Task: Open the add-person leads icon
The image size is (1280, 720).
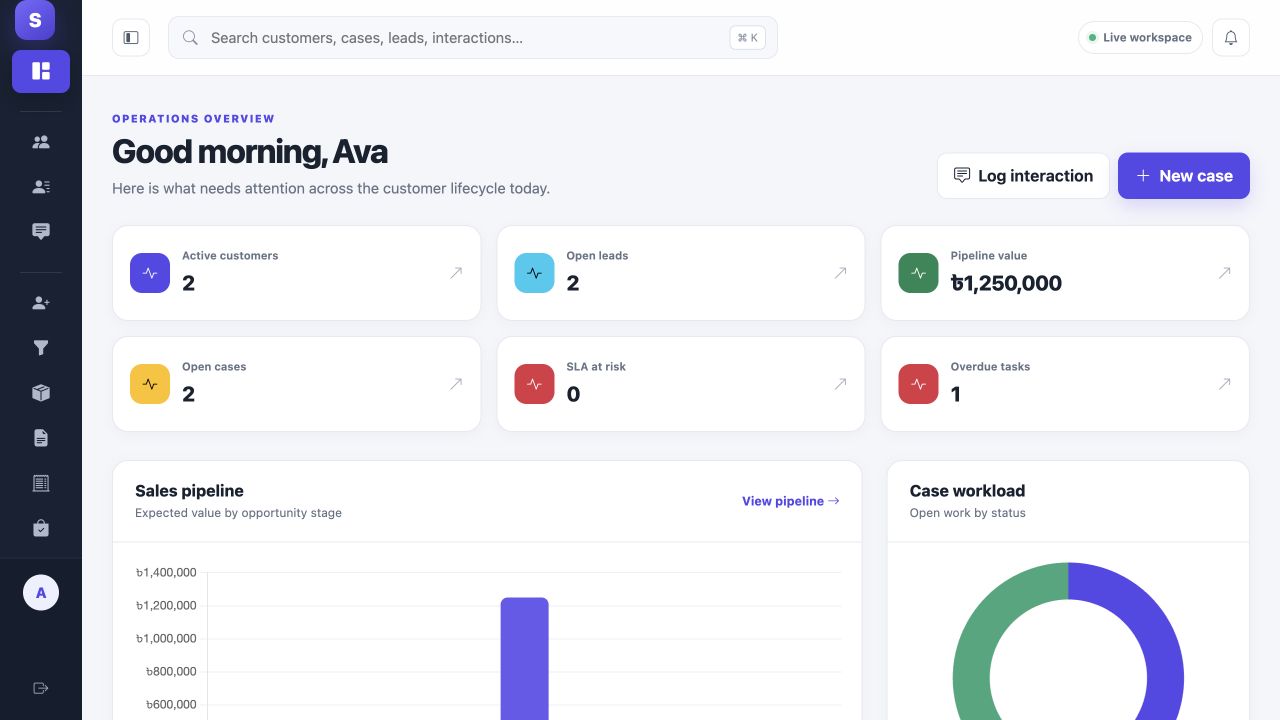Action: coord(41,303)
